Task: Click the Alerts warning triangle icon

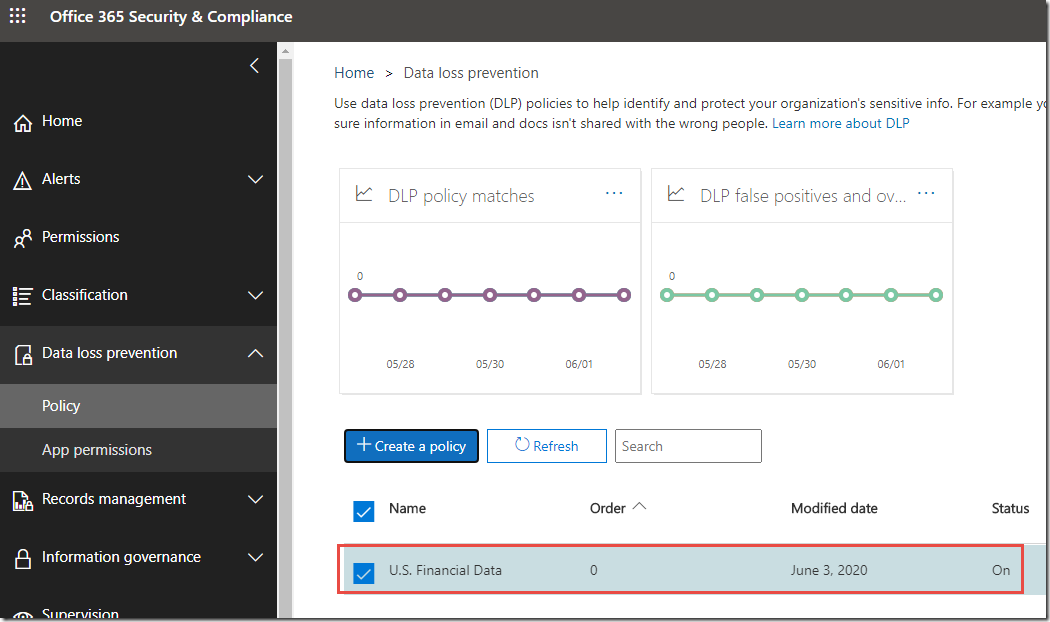Action: tap(22, 180)
